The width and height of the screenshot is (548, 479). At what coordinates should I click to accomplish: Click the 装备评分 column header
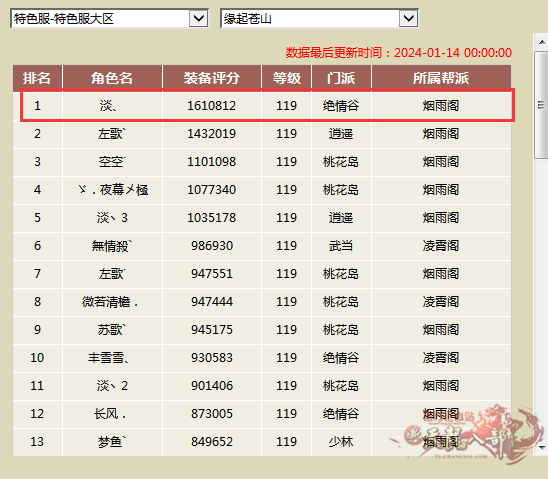212,78
